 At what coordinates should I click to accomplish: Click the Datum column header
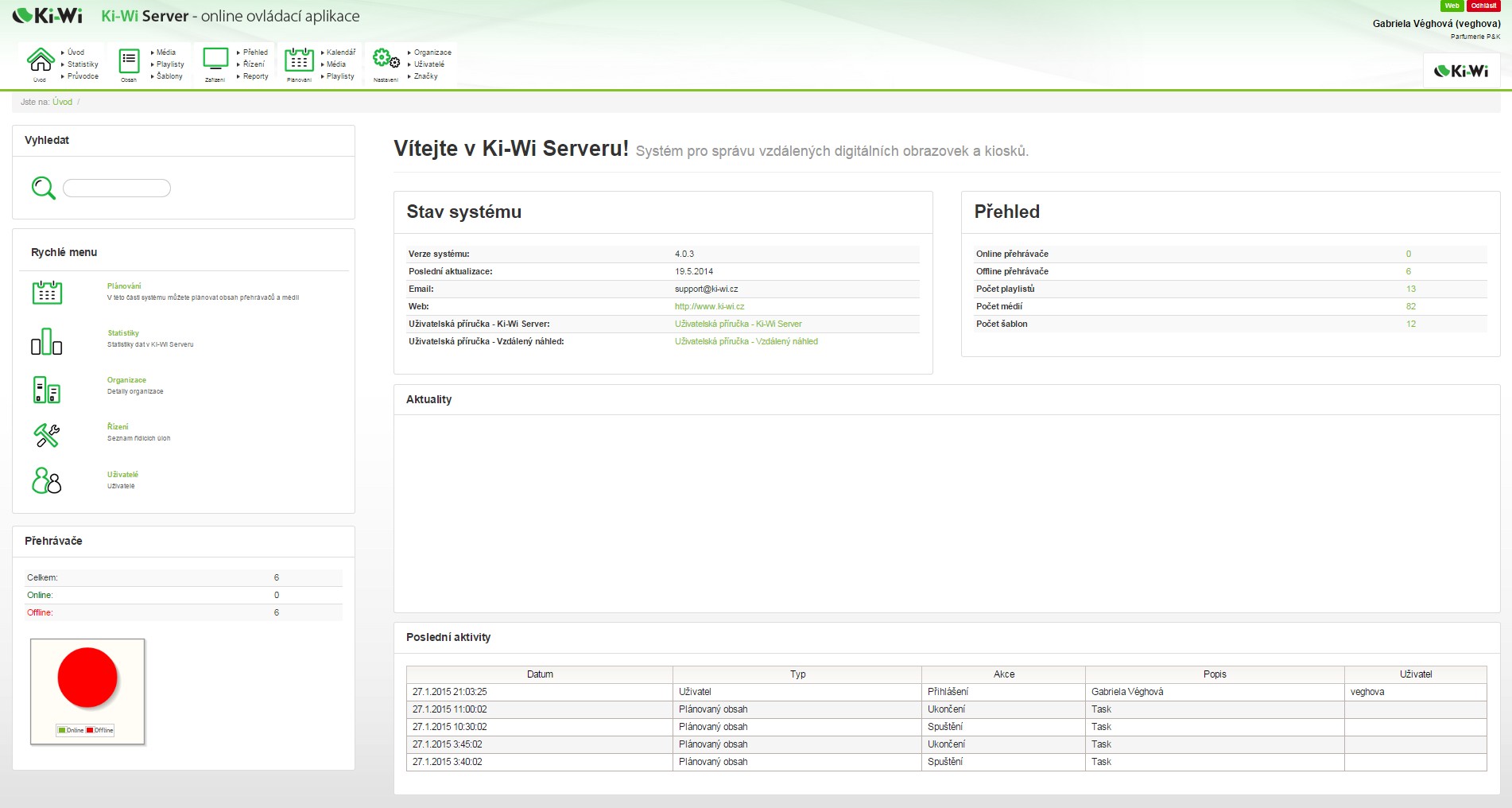pos(540,674)
